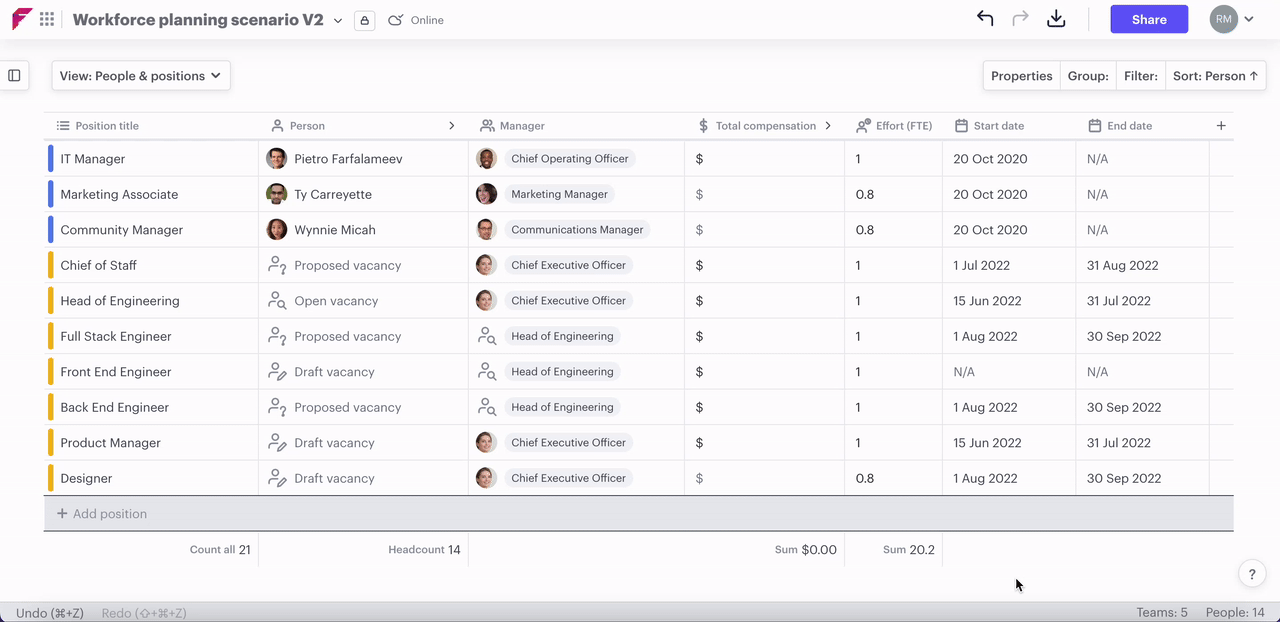Click the plus icon to add column
1280x622 pixels.
1221,126
